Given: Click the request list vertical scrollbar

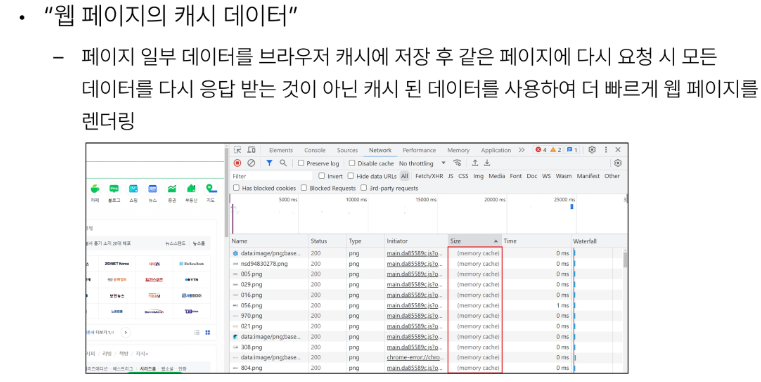Looking at the screenshot, I should 625,260.
